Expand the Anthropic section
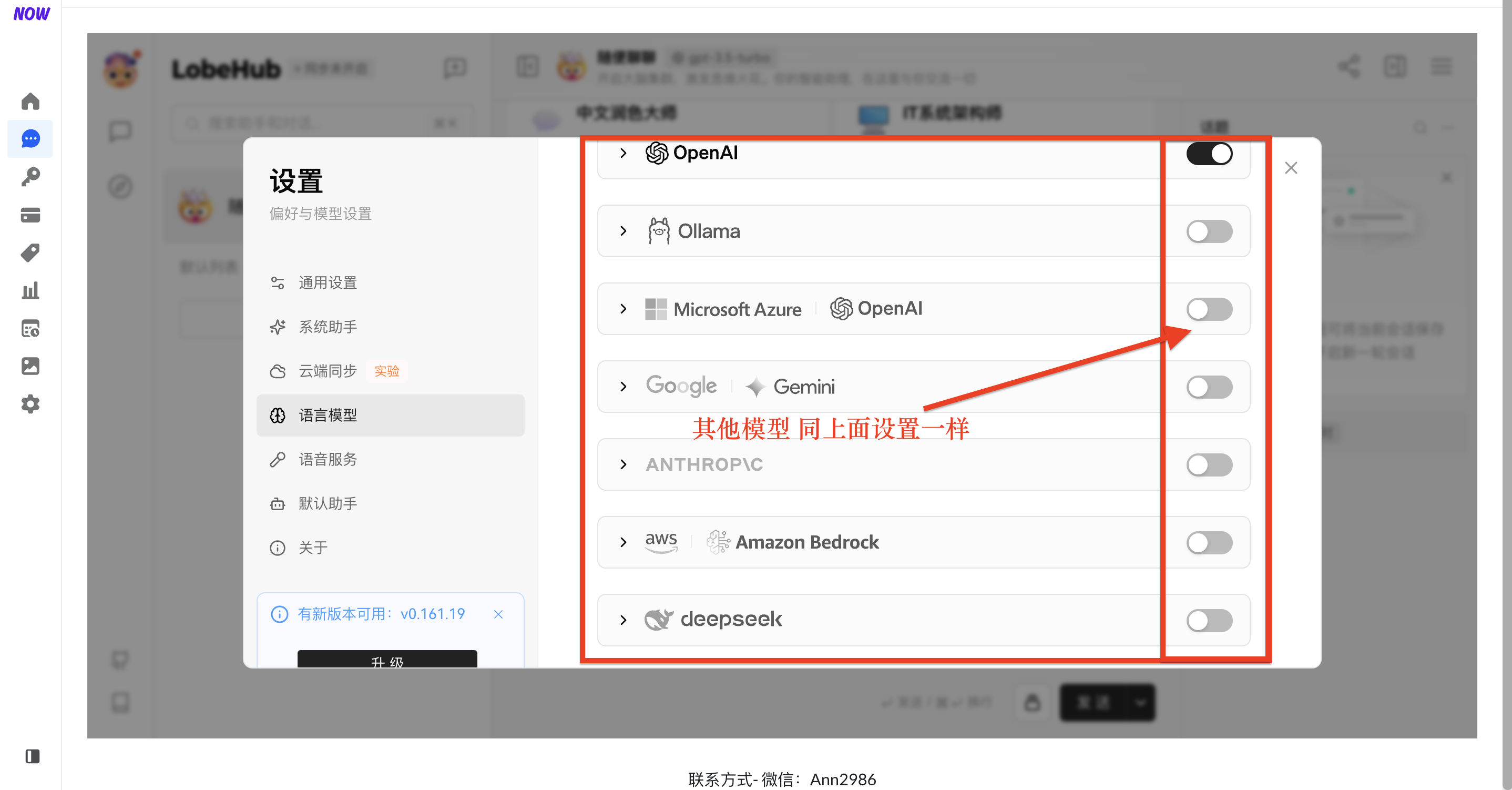The image size is (1512, 790). tap(624, 464)
